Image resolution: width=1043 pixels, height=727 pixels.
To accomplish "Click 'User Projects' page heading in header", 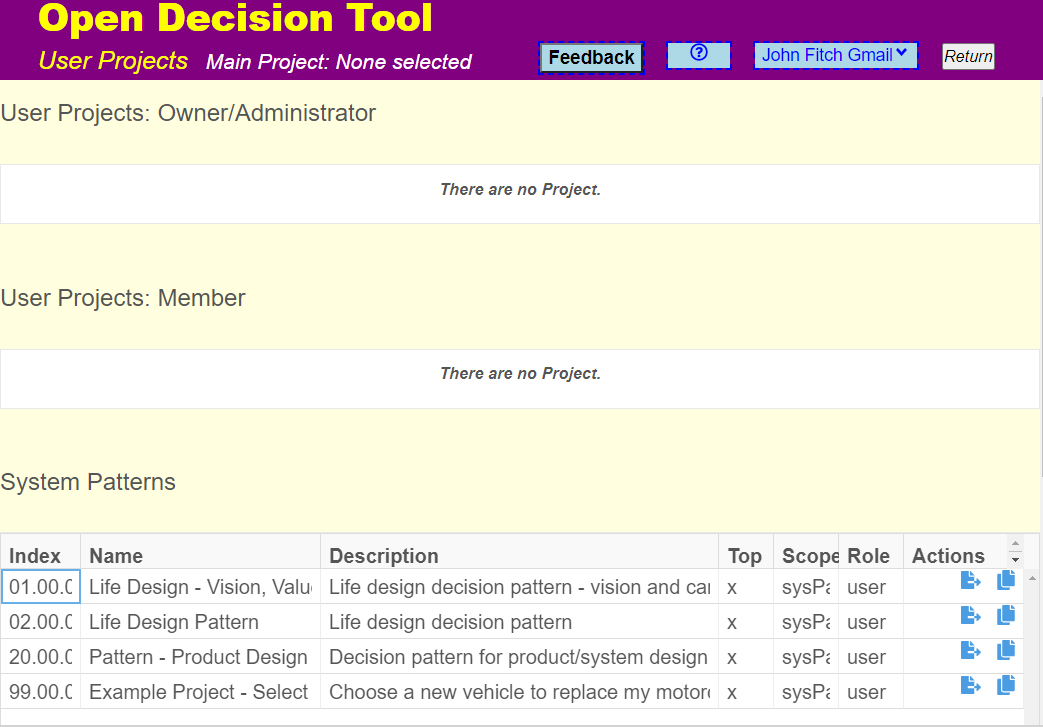I will point(113,61).
